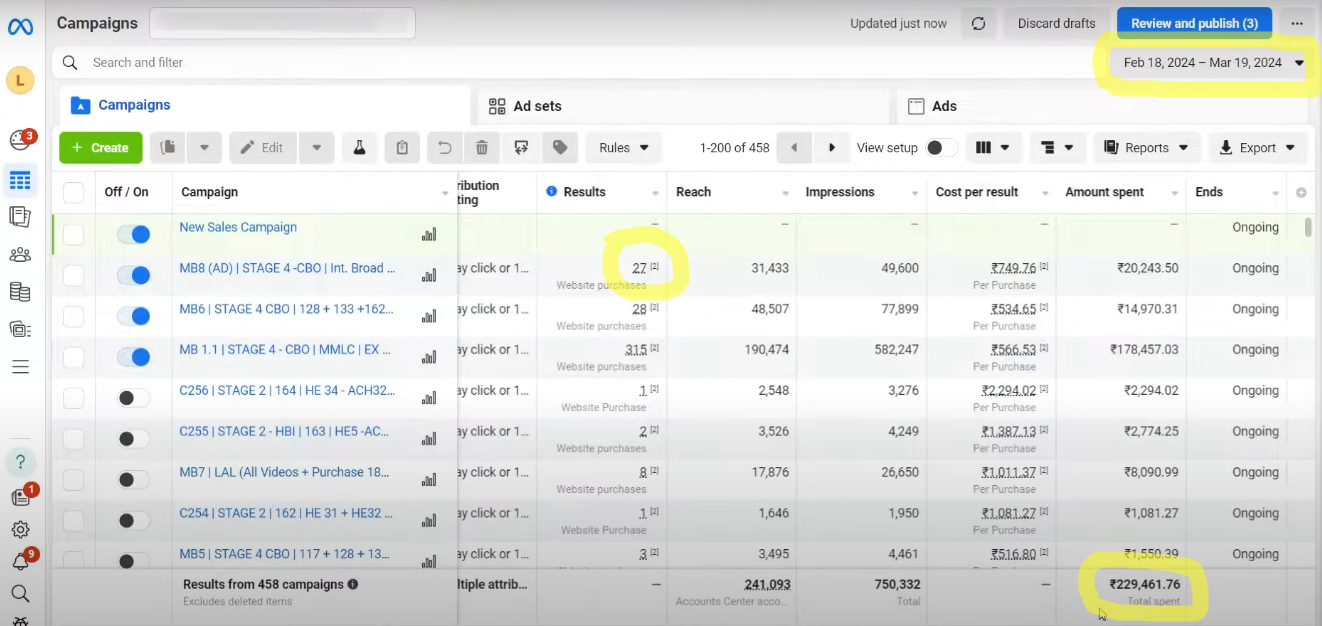Open the C254 | STAGE 2 campaign link

(x=286, y=513)
